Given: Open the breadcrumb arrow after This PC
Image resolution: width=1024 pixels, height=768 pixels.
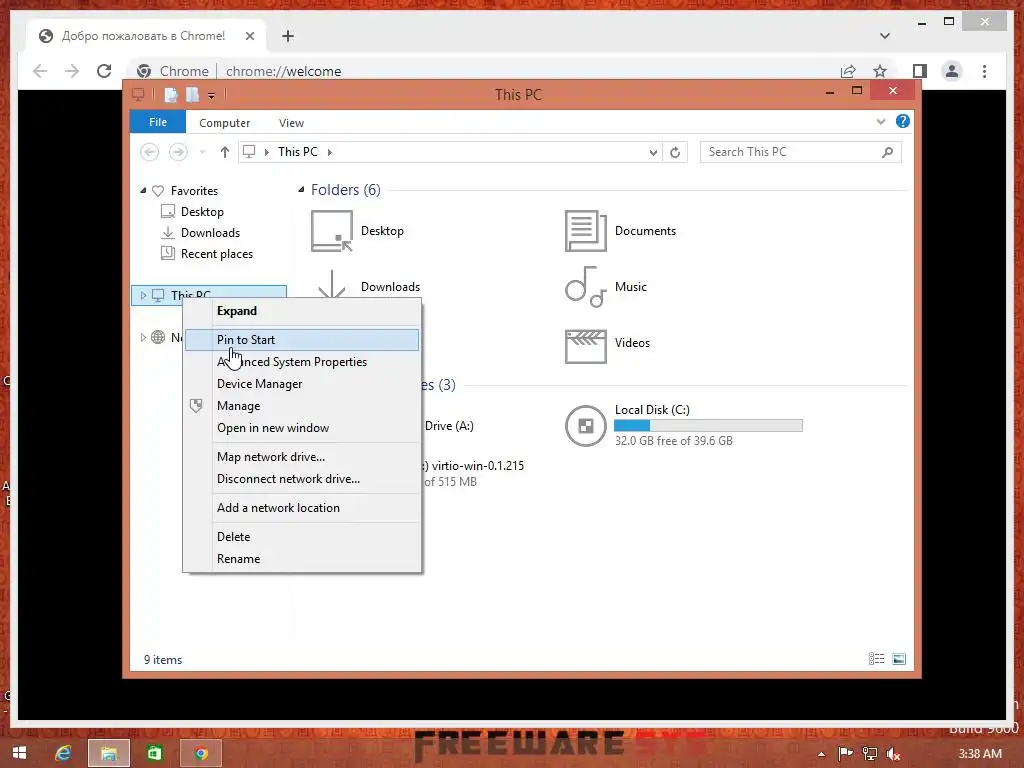Looking at the screenshot, I should coord(330,152).
